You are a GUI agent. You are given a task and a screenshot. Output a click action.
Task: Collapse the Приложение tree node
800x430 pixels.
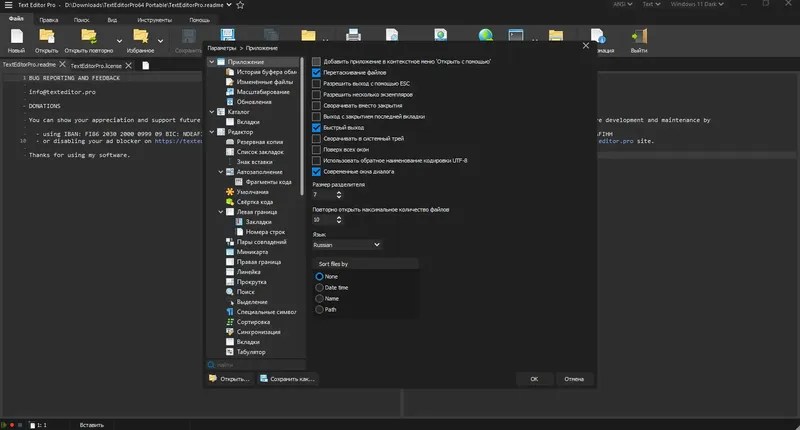click(212, 62)
